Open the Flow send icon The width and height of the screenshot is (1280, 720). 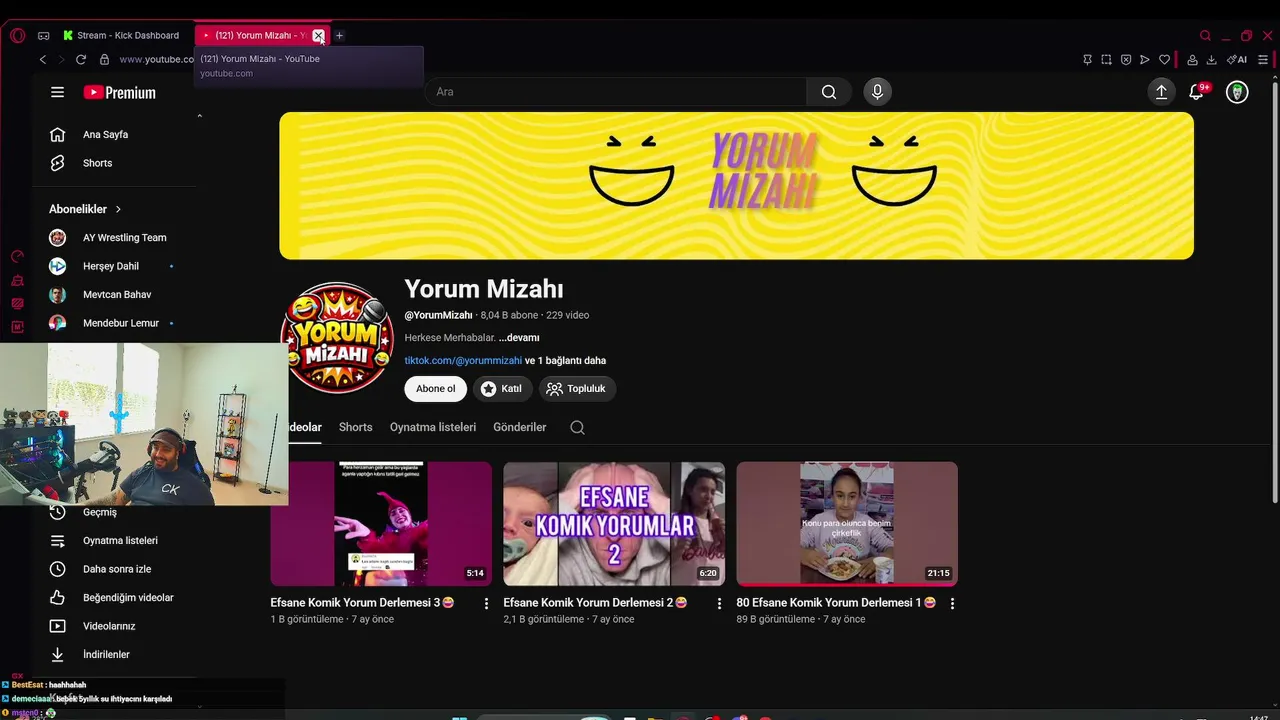(x=1145, y=59)
